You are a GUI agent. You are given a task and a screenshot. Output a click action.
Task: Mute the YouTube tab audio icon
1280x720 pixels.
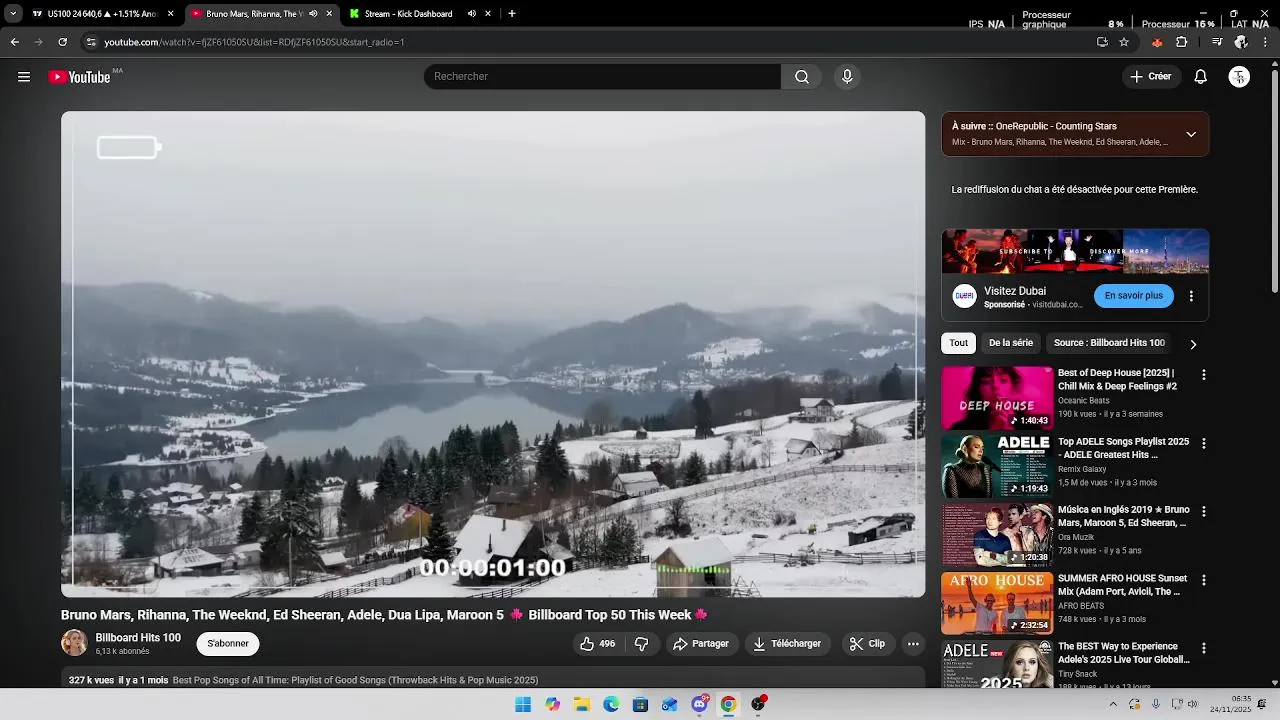tap(314, 14)
